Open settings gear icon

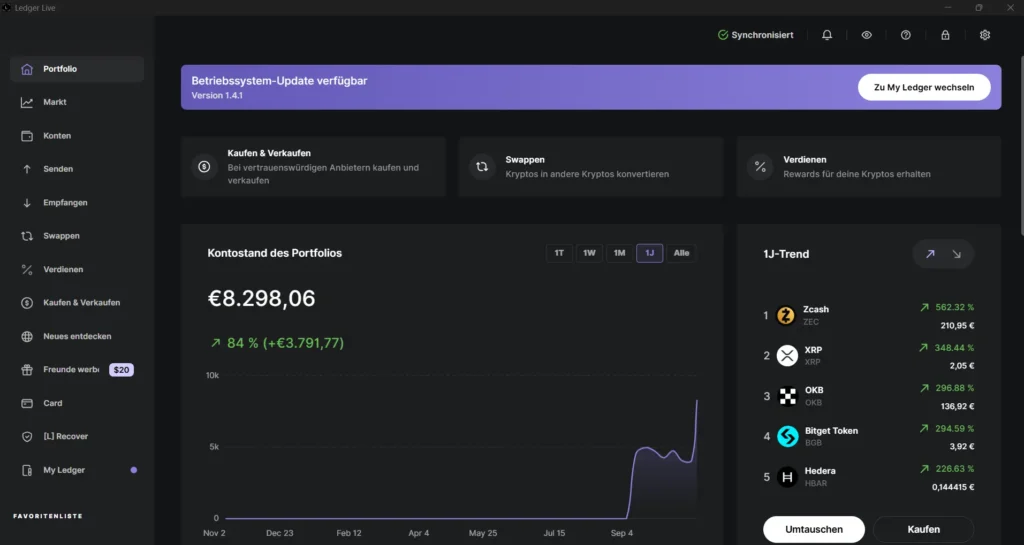click(x=985, y=35)
